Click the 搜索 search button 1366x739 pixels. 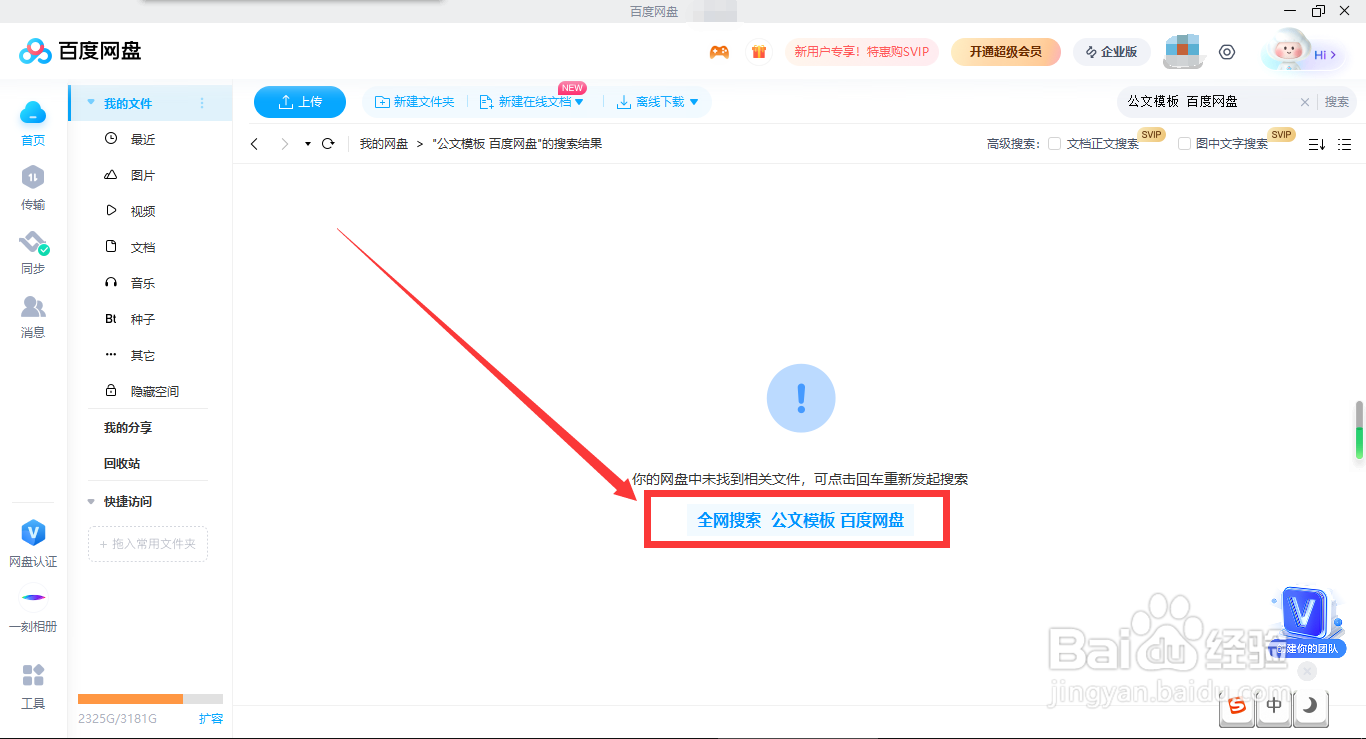(x=1337, y=102)
